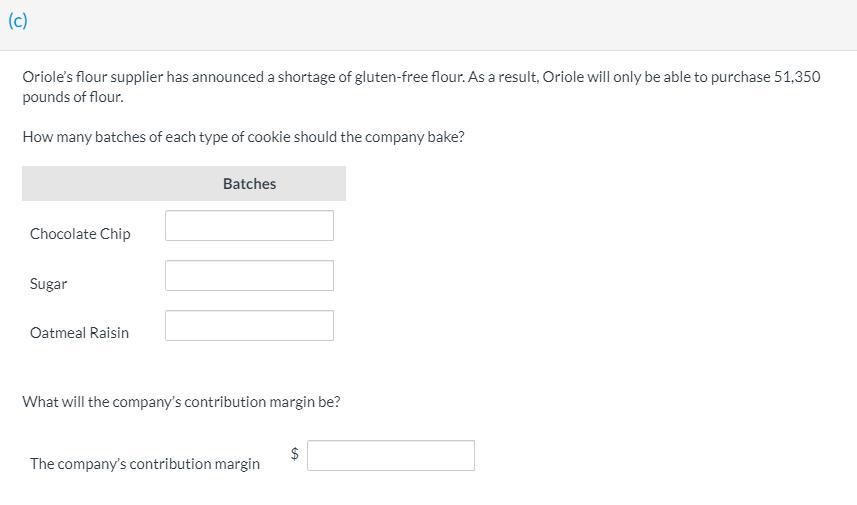This screenshot has width=857, height=505.
Task: Click the Chocolate Chip row label
Action: 80,234
